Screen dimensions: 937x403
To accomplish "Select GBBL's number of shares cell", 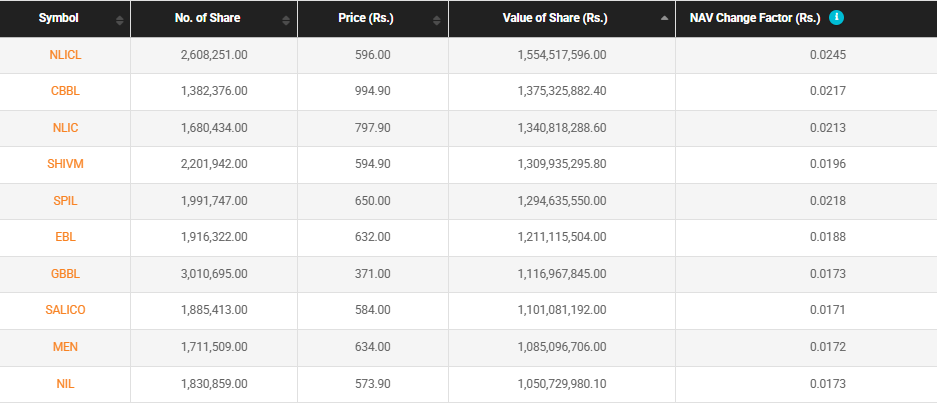I will pos(213,274).
